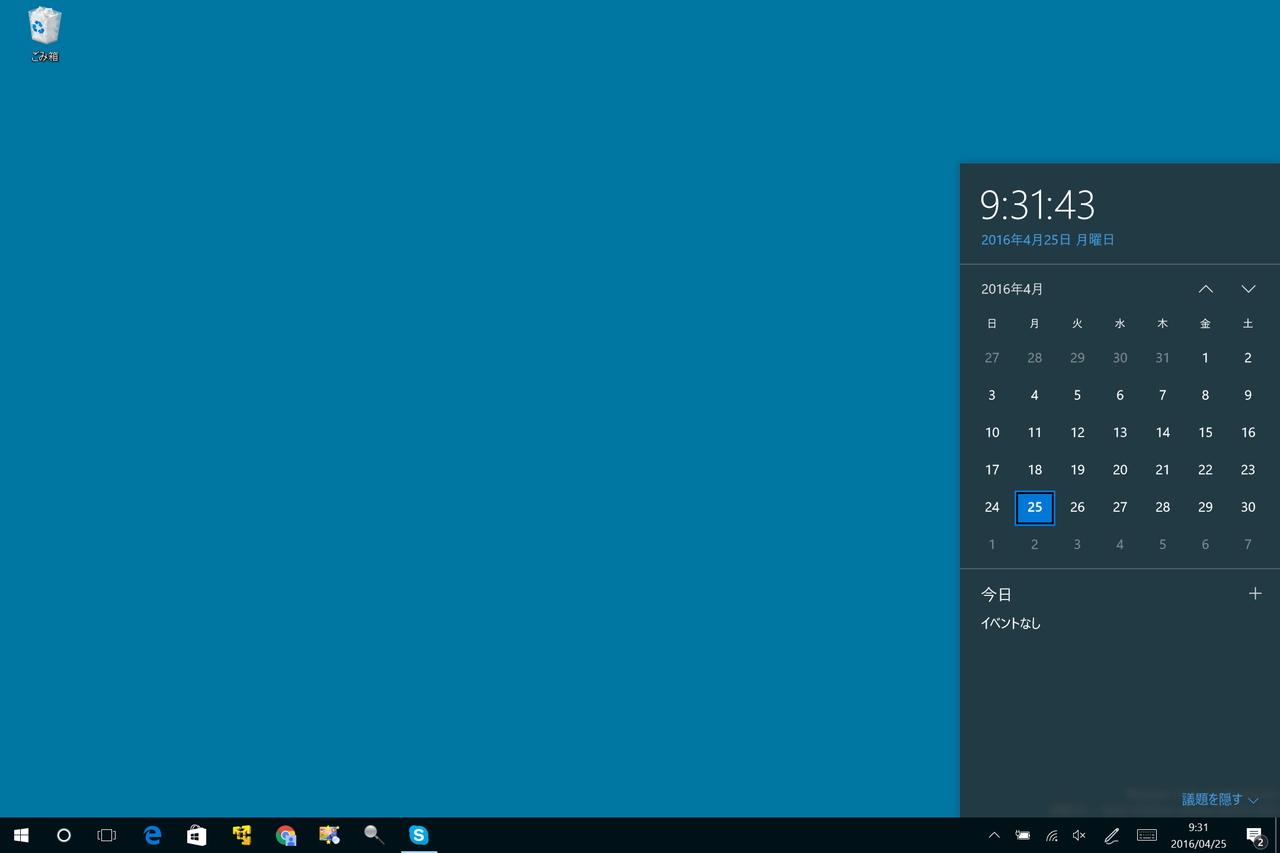Choose day 14 on the calendar

[x=1163, y=433]
